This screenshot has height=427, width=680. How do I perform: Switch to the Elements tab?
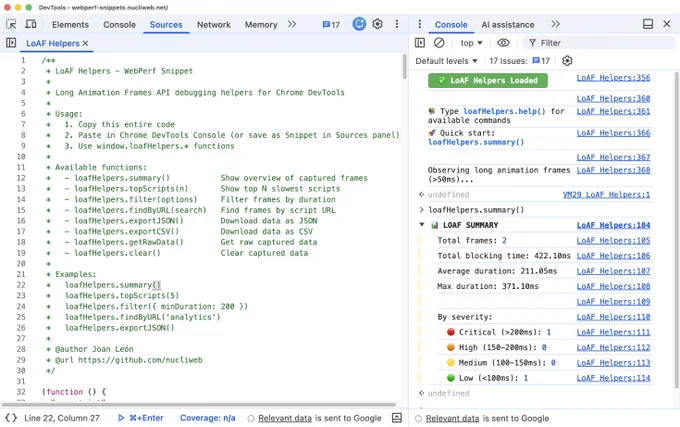[x=70, y=25]
